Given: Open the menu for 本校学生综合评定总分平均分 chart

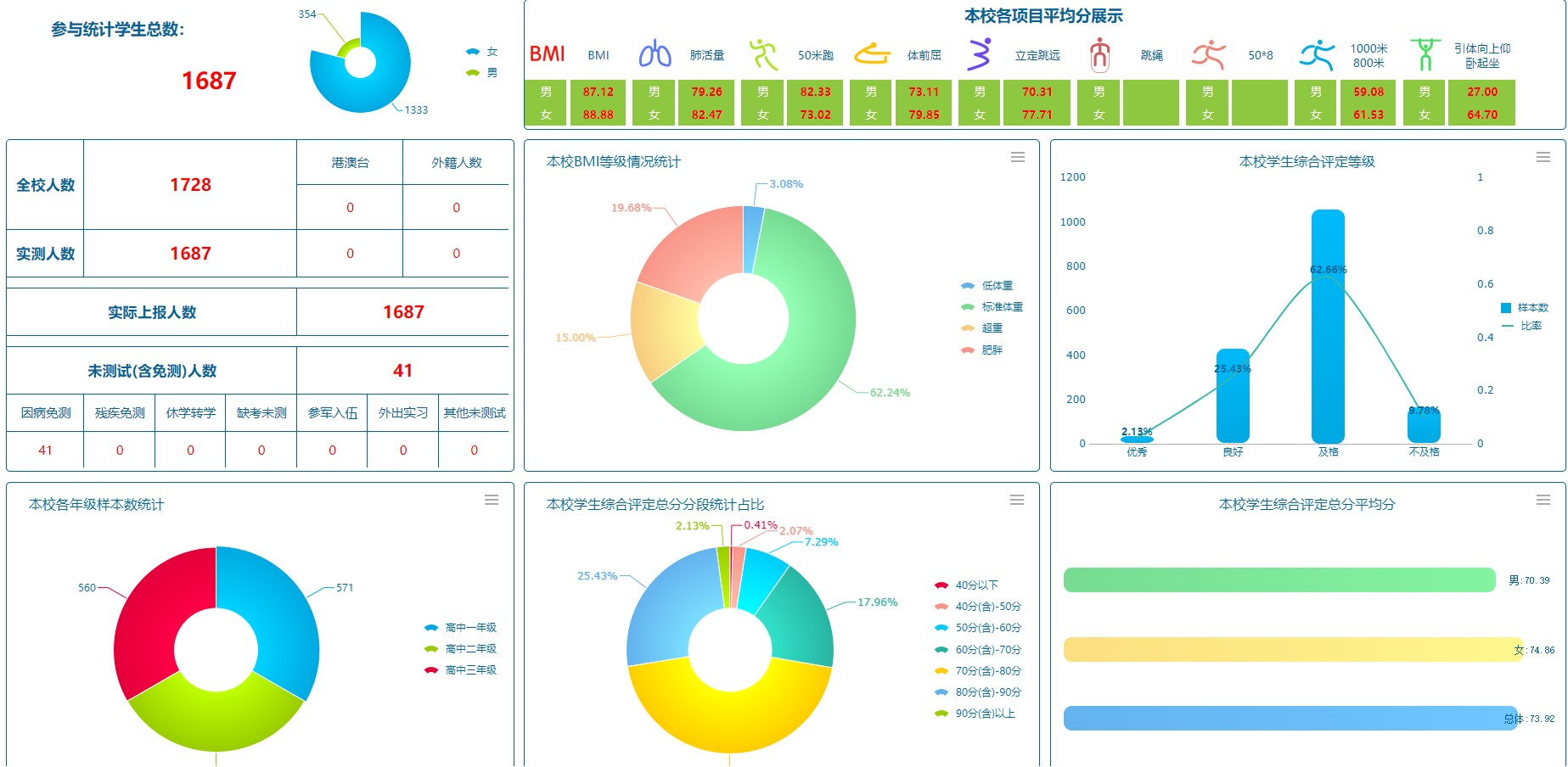Looking at the screenshot, I should (x=1543, y=500).
